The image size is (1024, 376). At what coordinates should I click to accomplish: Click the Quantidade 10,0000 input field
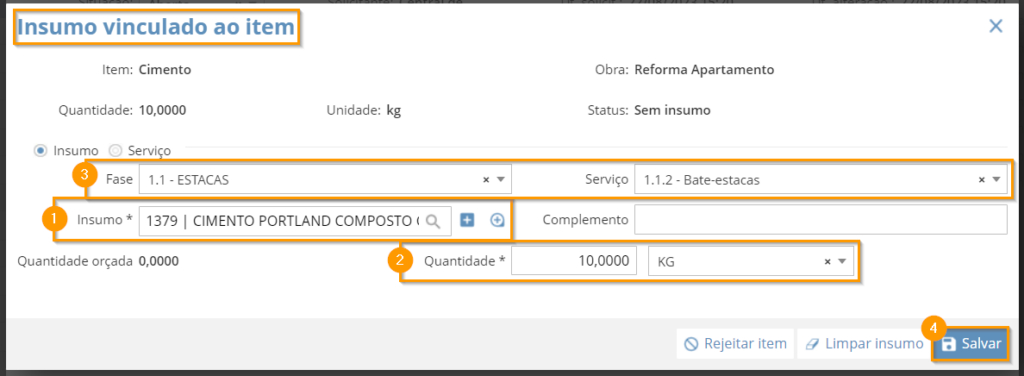pos(574,262)
